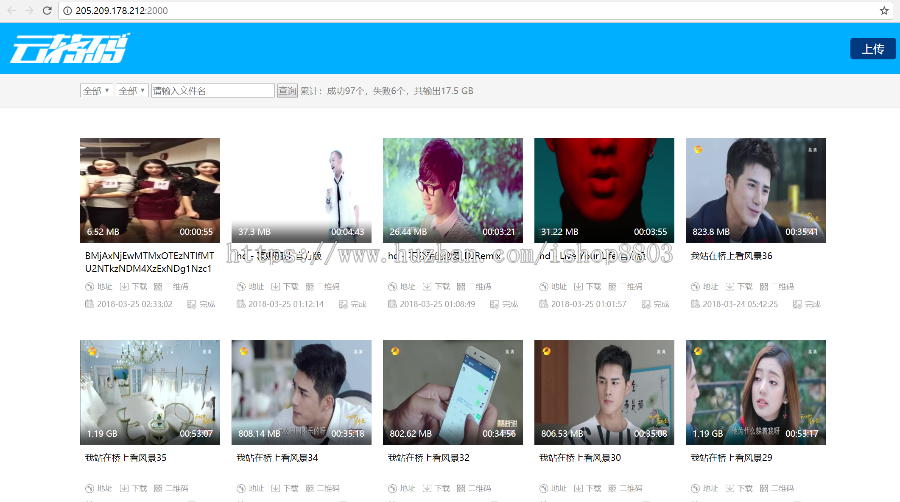
Task: Show 二维码 for 我站在桥上看风景36
Action: (777, 286)
